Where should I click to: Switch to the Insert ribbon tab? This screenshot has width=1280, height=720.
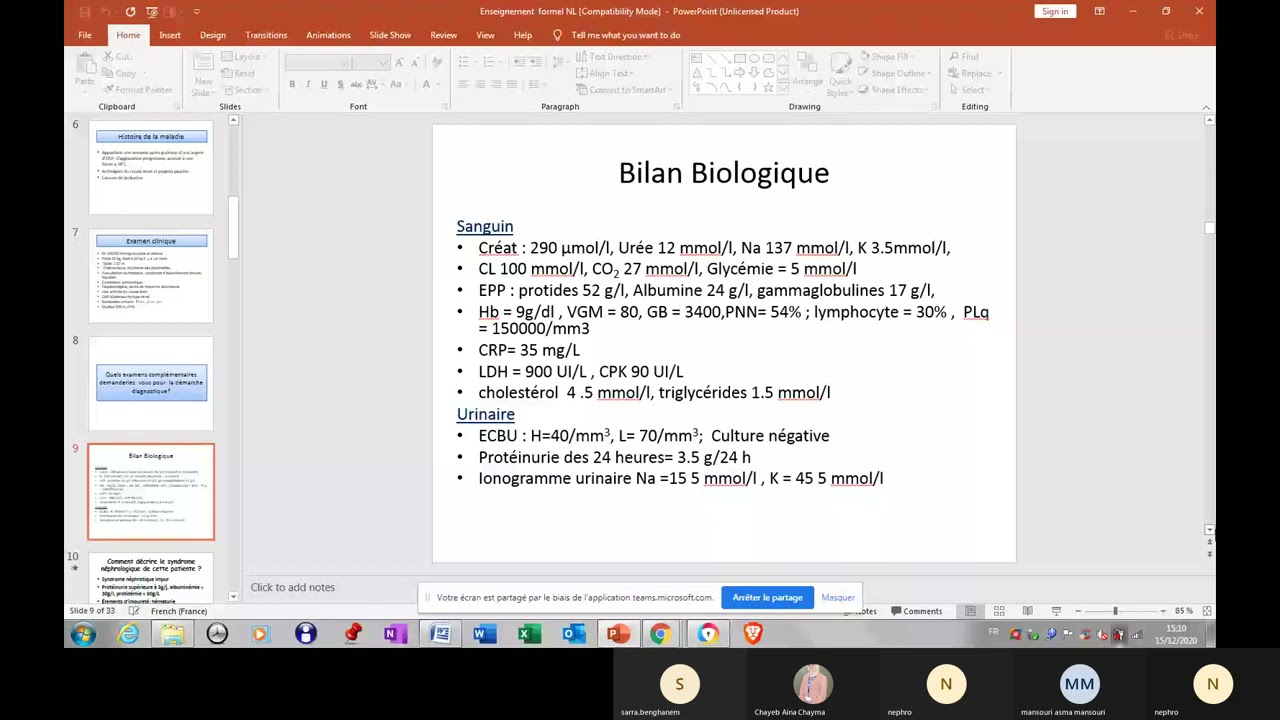(170, 35)
